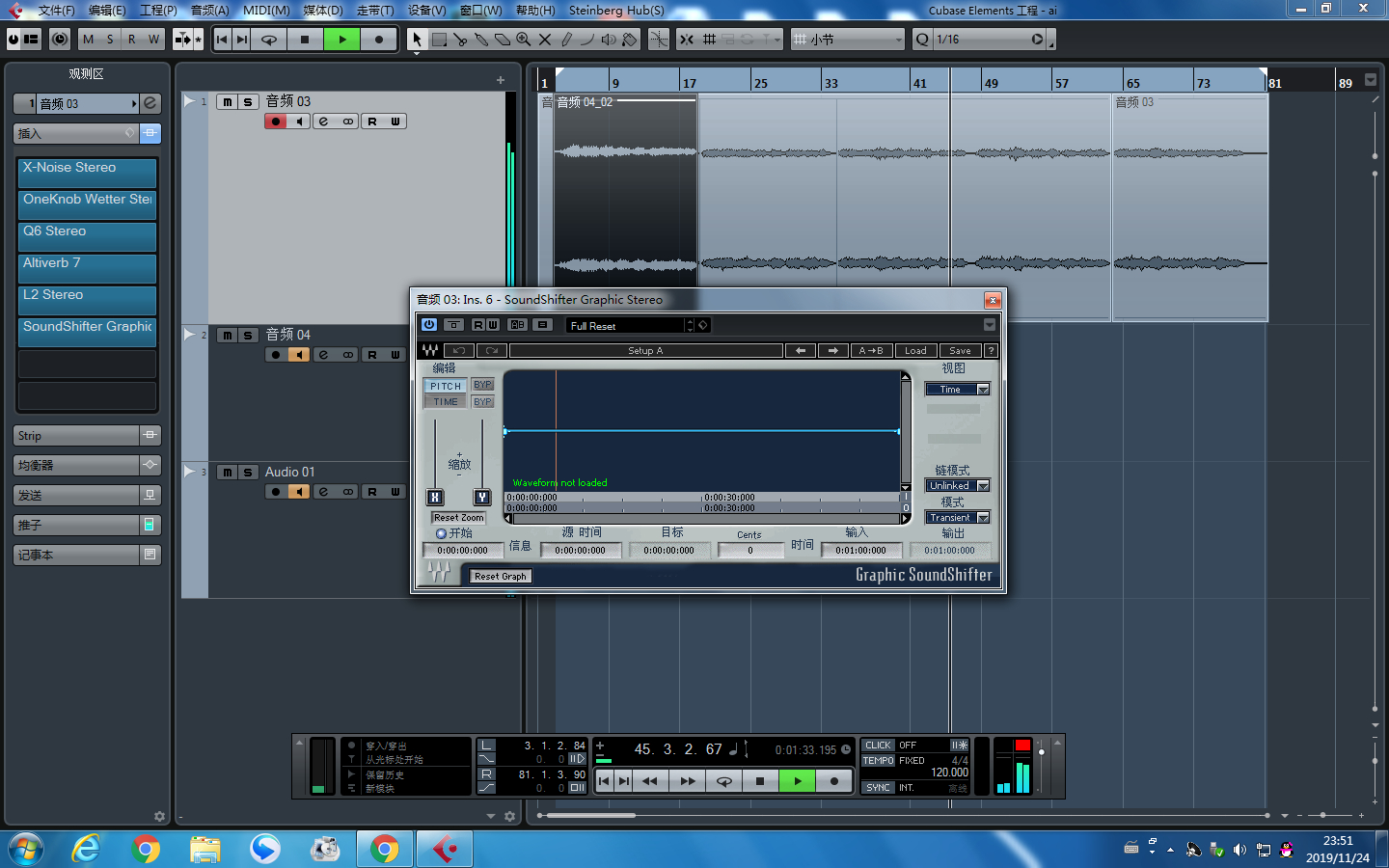1389x868 pixels.
Task: Open the Transient mode dropdown
Action: click(x=957, y=518)
